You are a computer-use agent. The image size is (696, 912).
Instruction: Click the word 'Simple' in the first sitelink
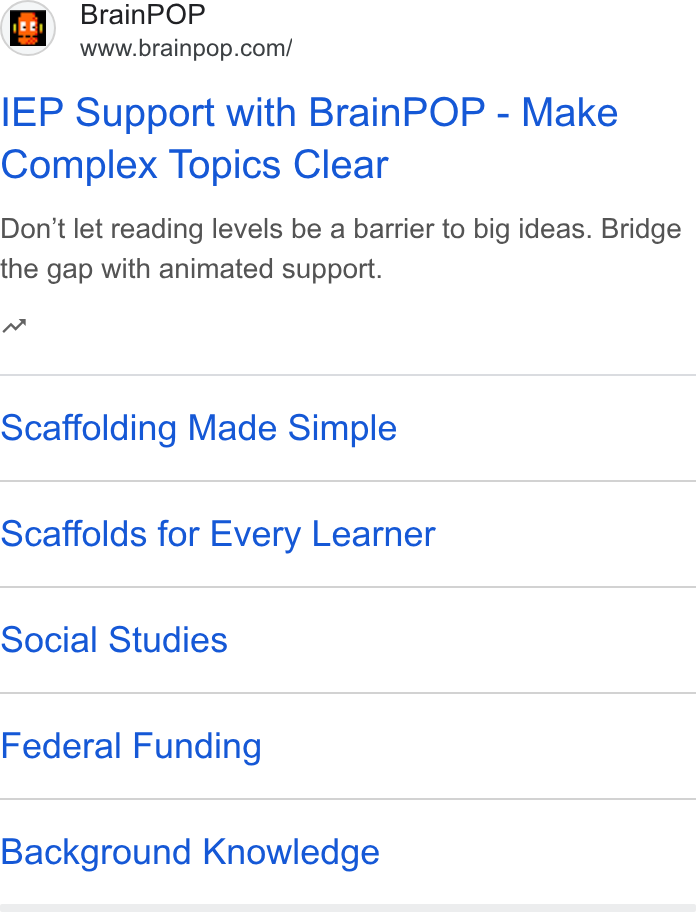(342, 429)
